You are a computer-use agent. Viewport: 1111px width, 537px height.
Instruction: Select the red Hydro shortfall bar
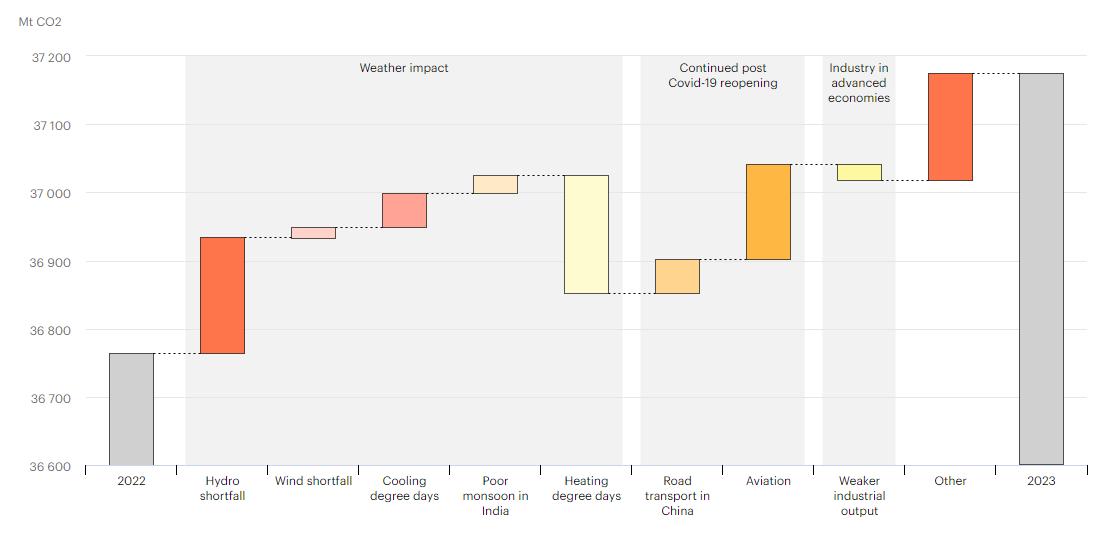(222, 295)
